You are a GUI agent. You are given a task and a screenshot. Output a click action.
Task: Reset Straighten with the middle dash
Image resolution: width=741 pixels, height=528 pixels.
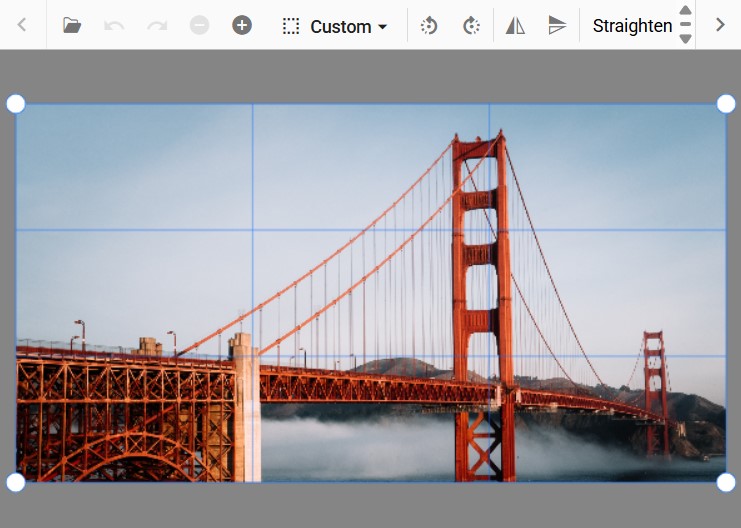[x=685, y=24]
